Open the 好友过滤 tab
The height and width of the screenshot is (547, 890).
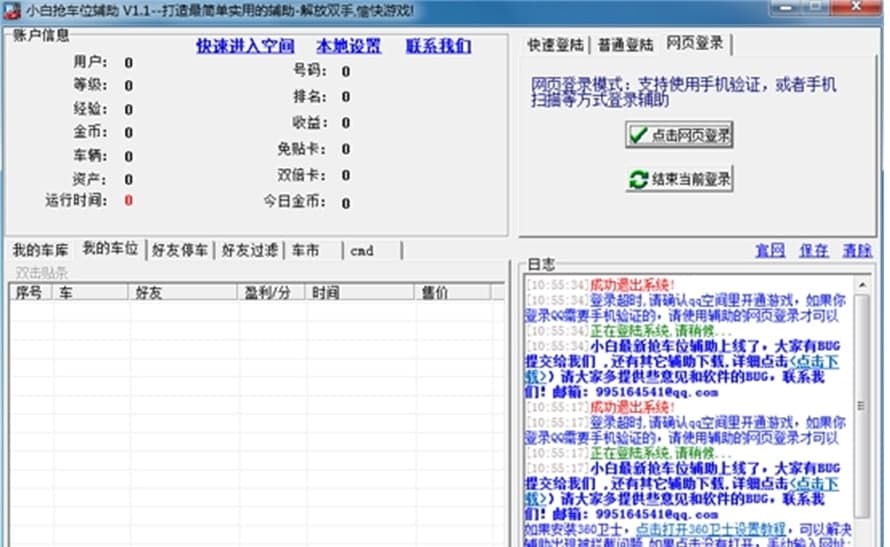(x=250, y=250)
